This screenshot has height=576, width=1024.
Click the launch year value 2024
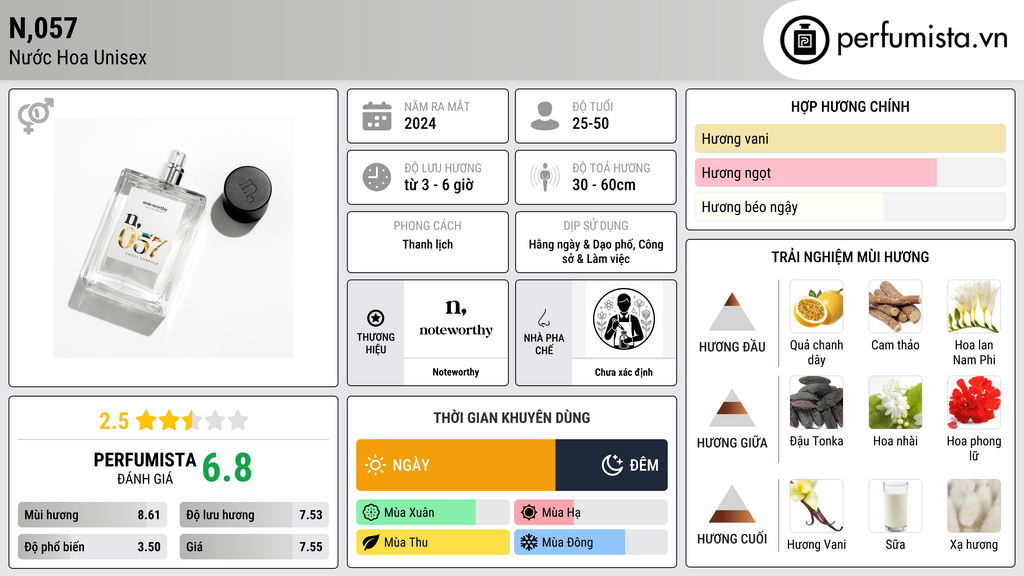pos(420,123)
